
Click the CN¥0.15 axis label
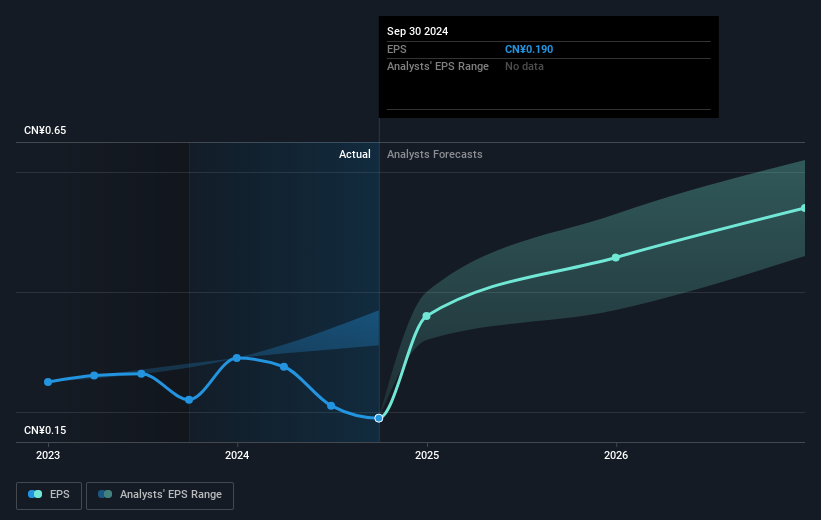coord(45,430)
